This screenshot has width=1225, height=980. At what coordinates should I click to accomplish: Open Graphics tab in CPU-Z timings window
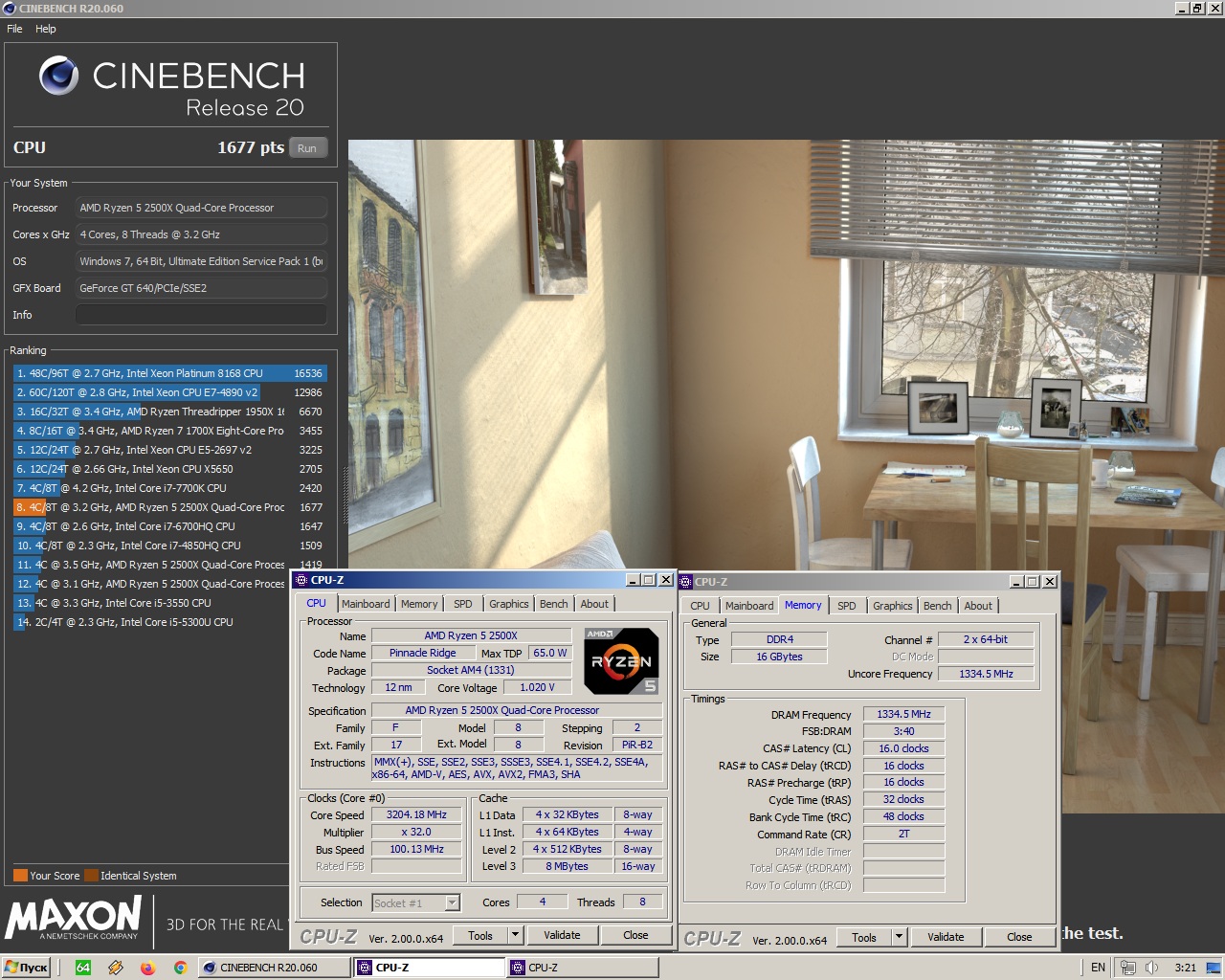[x=893, y=606]
